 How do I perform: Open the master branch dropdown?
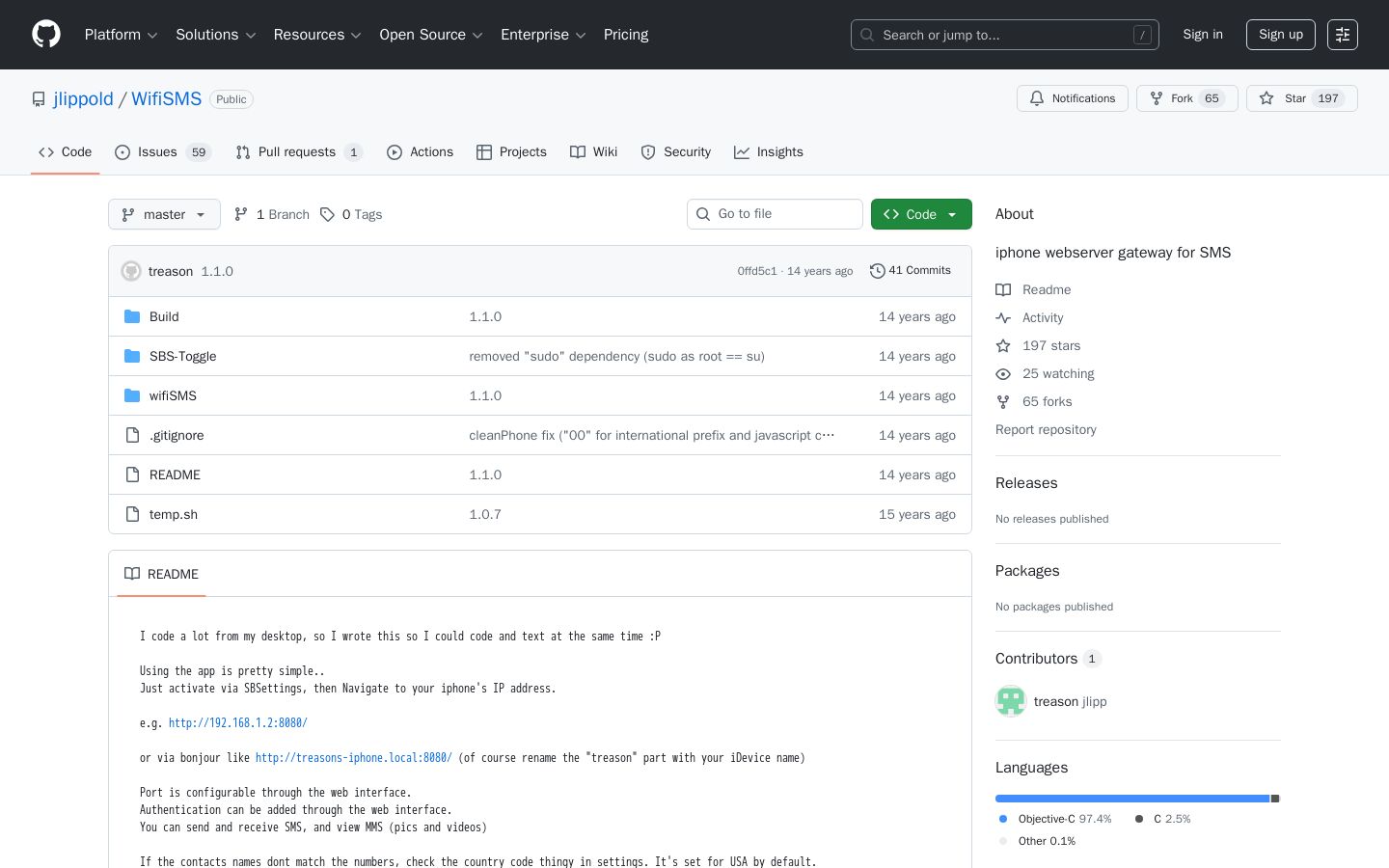click(x=164, y=214)
